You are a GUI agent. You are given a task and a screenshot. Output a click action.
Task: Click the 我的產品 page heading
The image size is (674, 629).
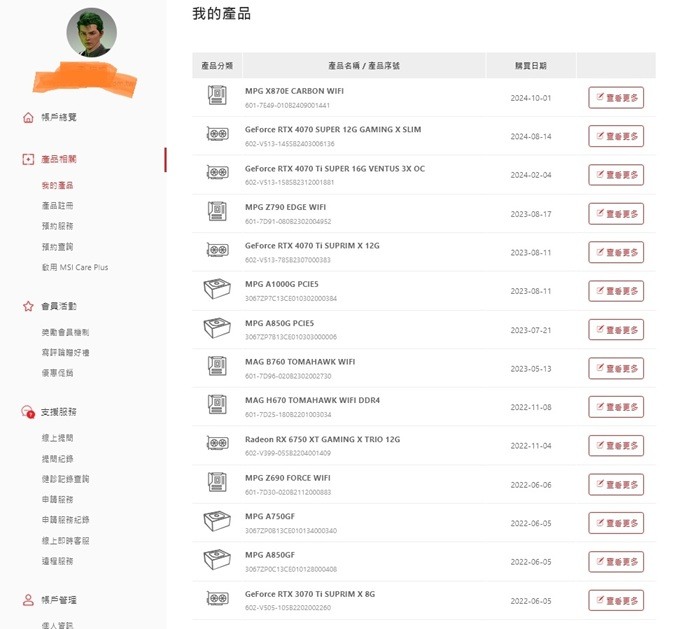pos(221,13)
